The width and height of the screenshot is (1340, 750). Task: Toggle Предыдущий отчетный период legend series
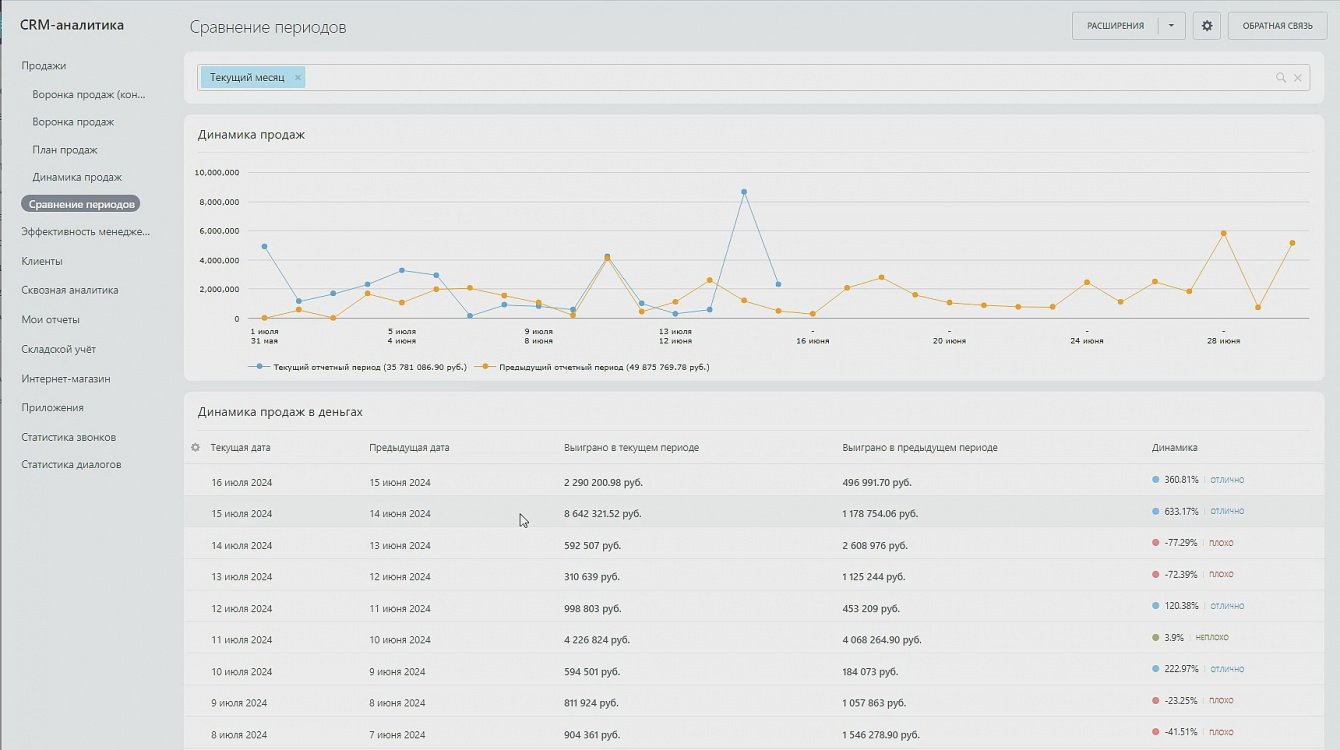[596, 367]
